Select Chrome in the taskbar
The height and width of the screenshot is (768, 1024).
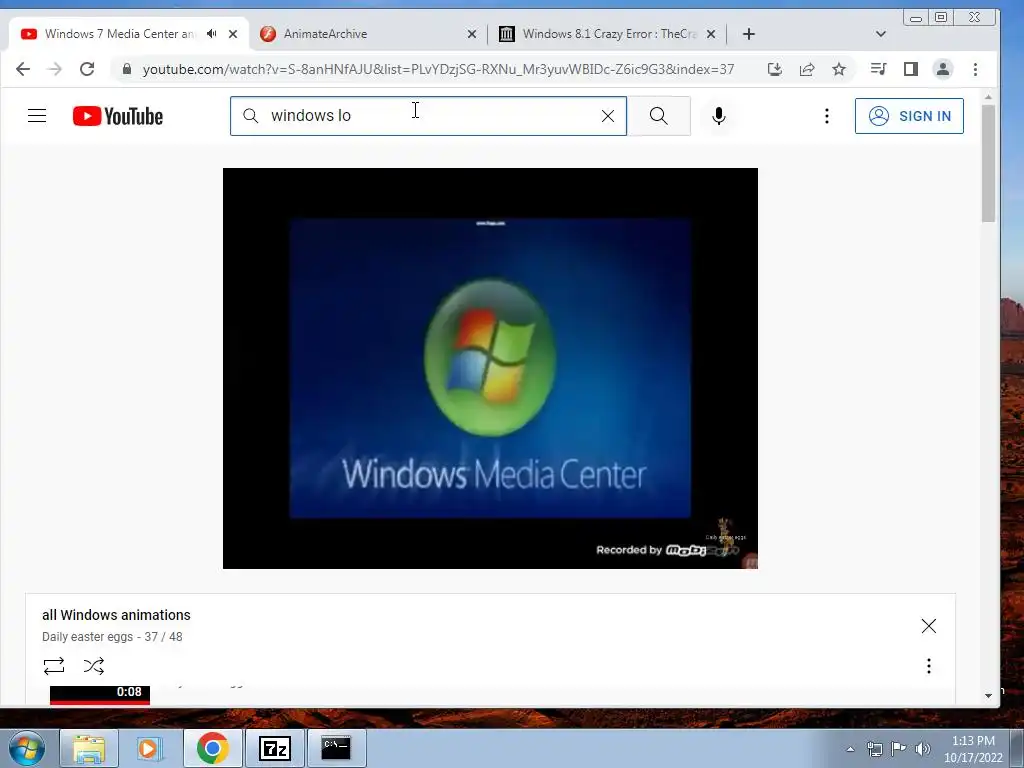[212, 748]
